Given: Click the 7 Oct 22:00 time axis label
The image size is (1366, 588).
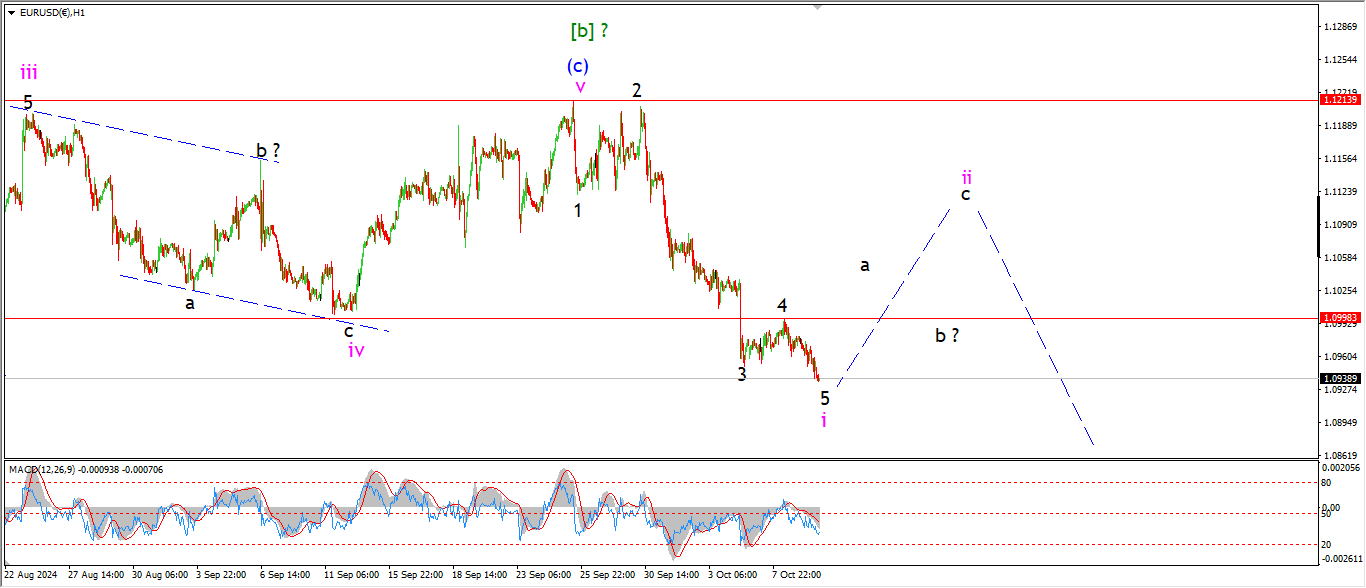Looking at the screenshot, I should [795, 576].
